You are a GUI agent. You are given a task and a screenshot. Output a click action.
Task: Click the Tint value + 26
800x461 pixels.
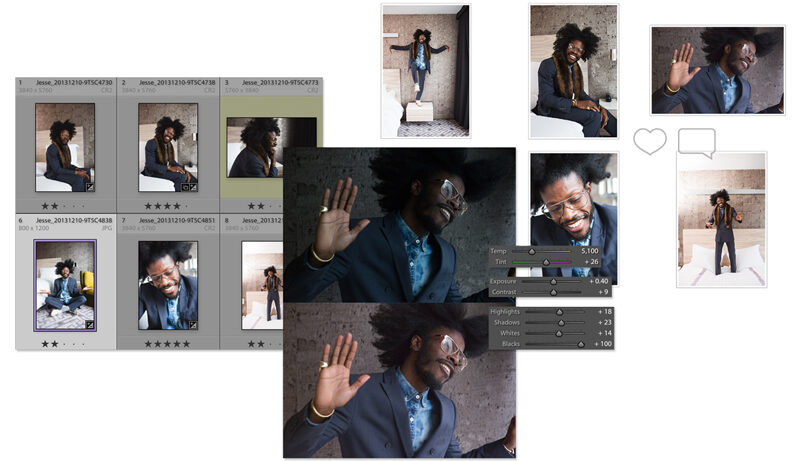pyautogui.click(x=591, y=262)
